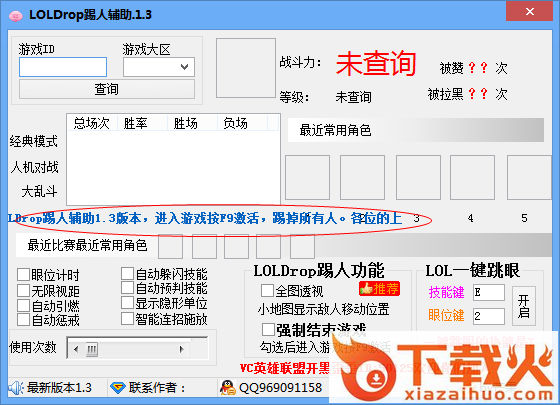Click the 眼位键 input showing 2
The image size is (560, 405).
489,316
